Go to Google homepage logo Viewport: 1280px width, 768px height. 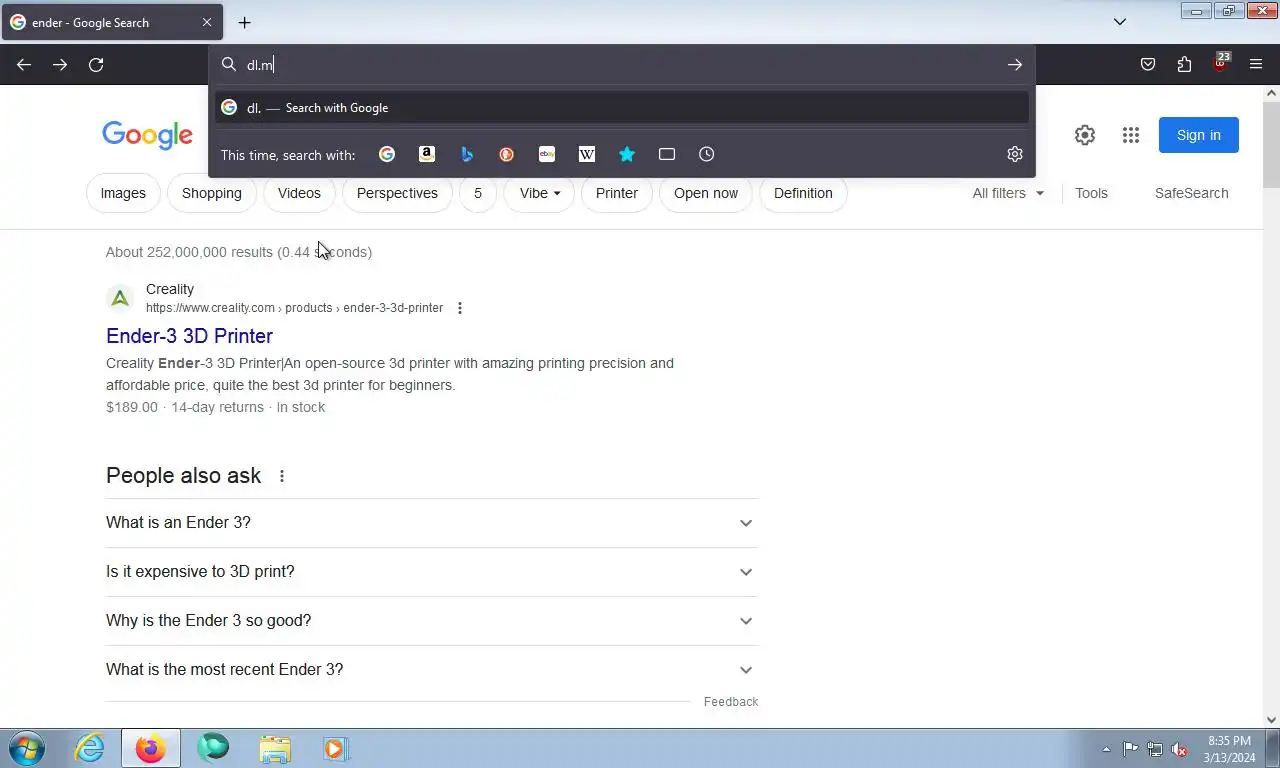(x=147, y=135)
